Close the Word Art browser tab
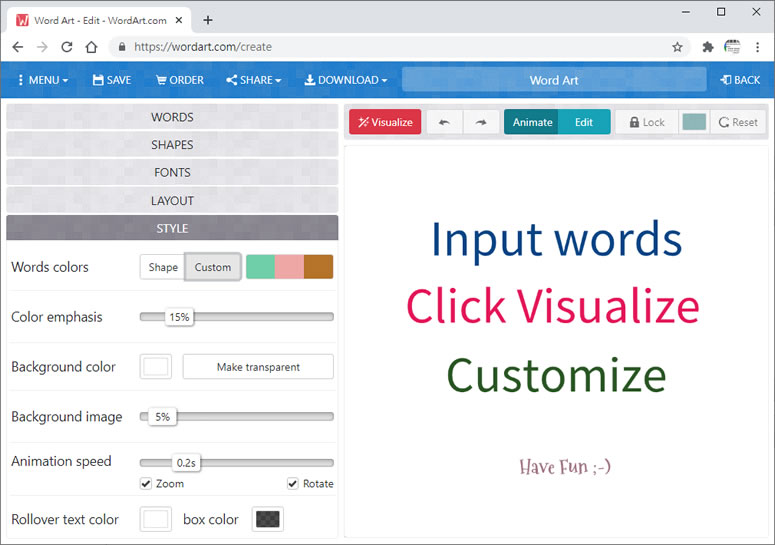 pos(179,20)
